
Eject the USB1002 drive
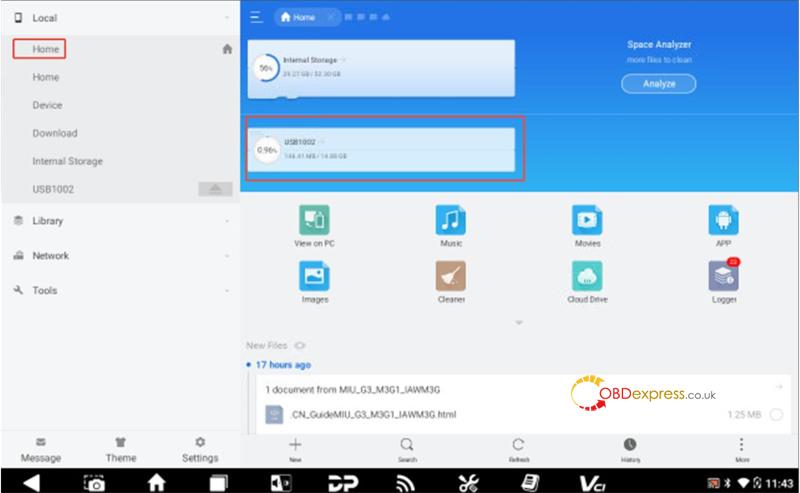215,189
